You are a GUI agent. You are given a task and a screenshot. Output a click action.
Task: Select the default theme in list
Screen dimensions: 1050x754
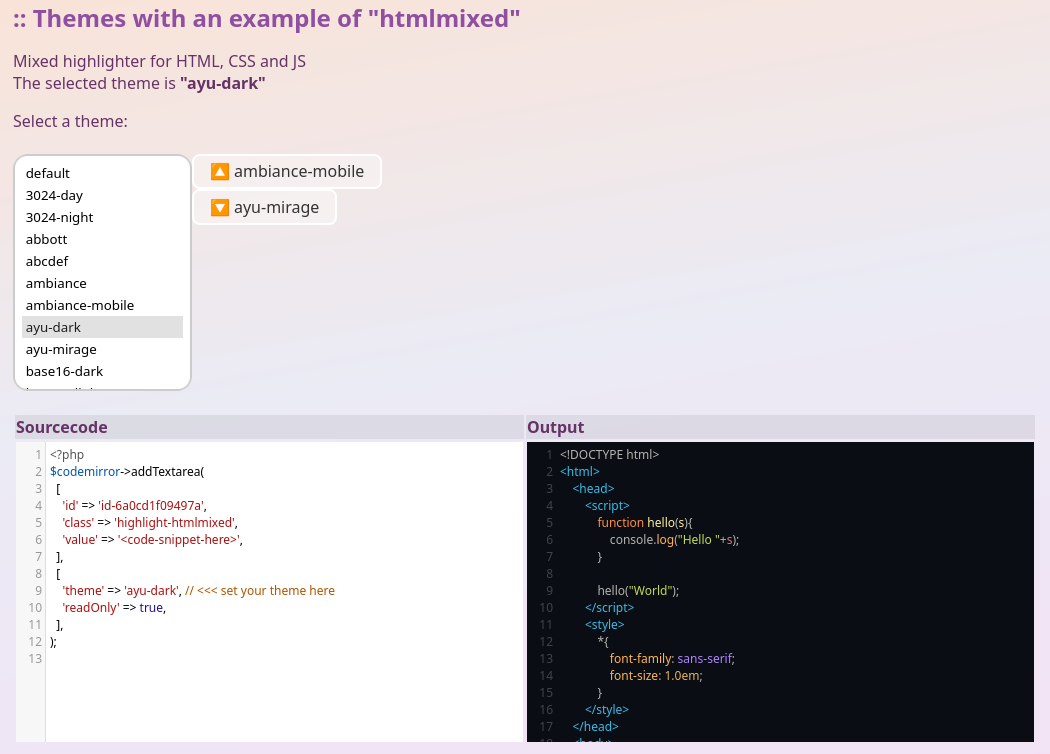pos(102,173)
